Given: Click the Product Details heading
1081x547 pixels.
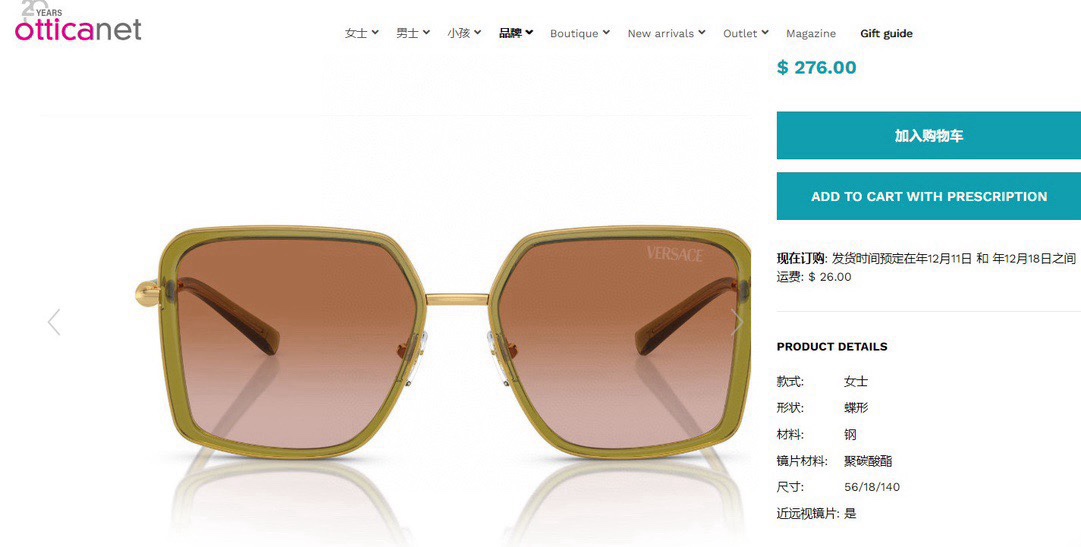Looking at the screenshot, I should point(831,346).
